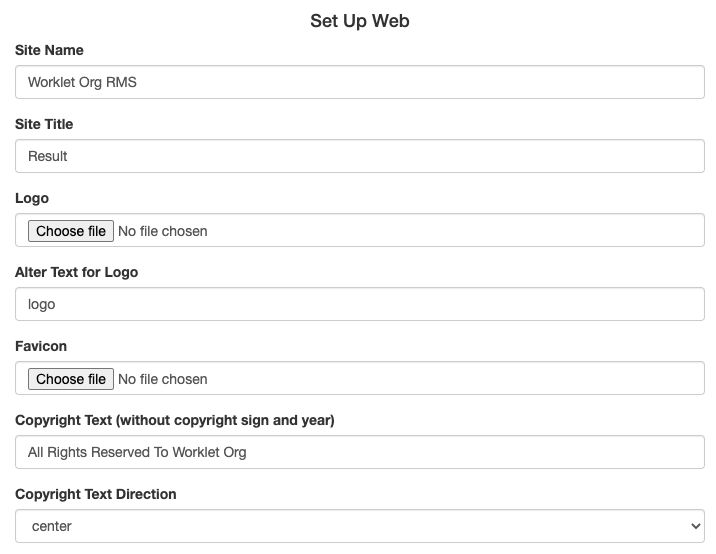Click the Site Name label

coord(49,50)
